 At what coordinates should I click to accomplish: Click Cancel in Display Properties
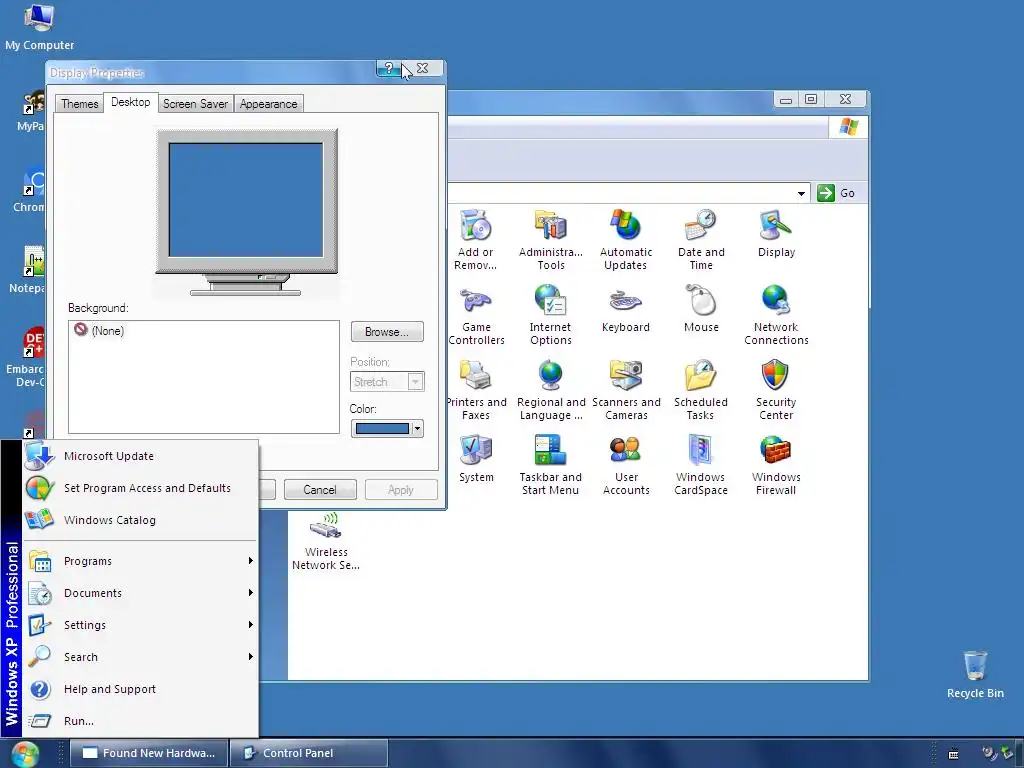[x=320, y=490]
